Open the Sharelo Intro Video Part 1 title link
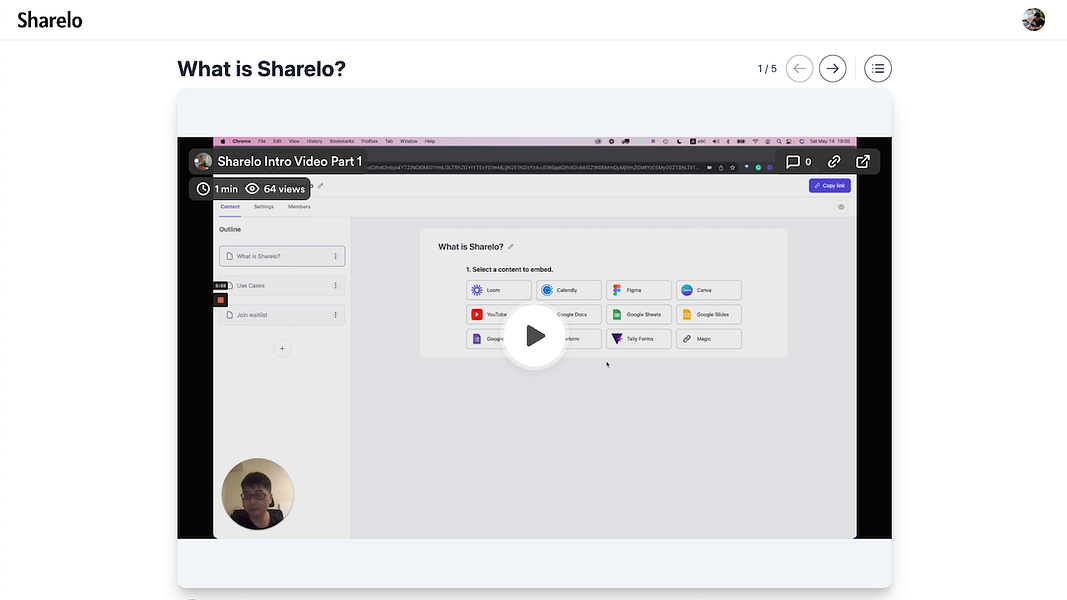The width and height of the screenshot is (1067, 600). click(290, 162)
